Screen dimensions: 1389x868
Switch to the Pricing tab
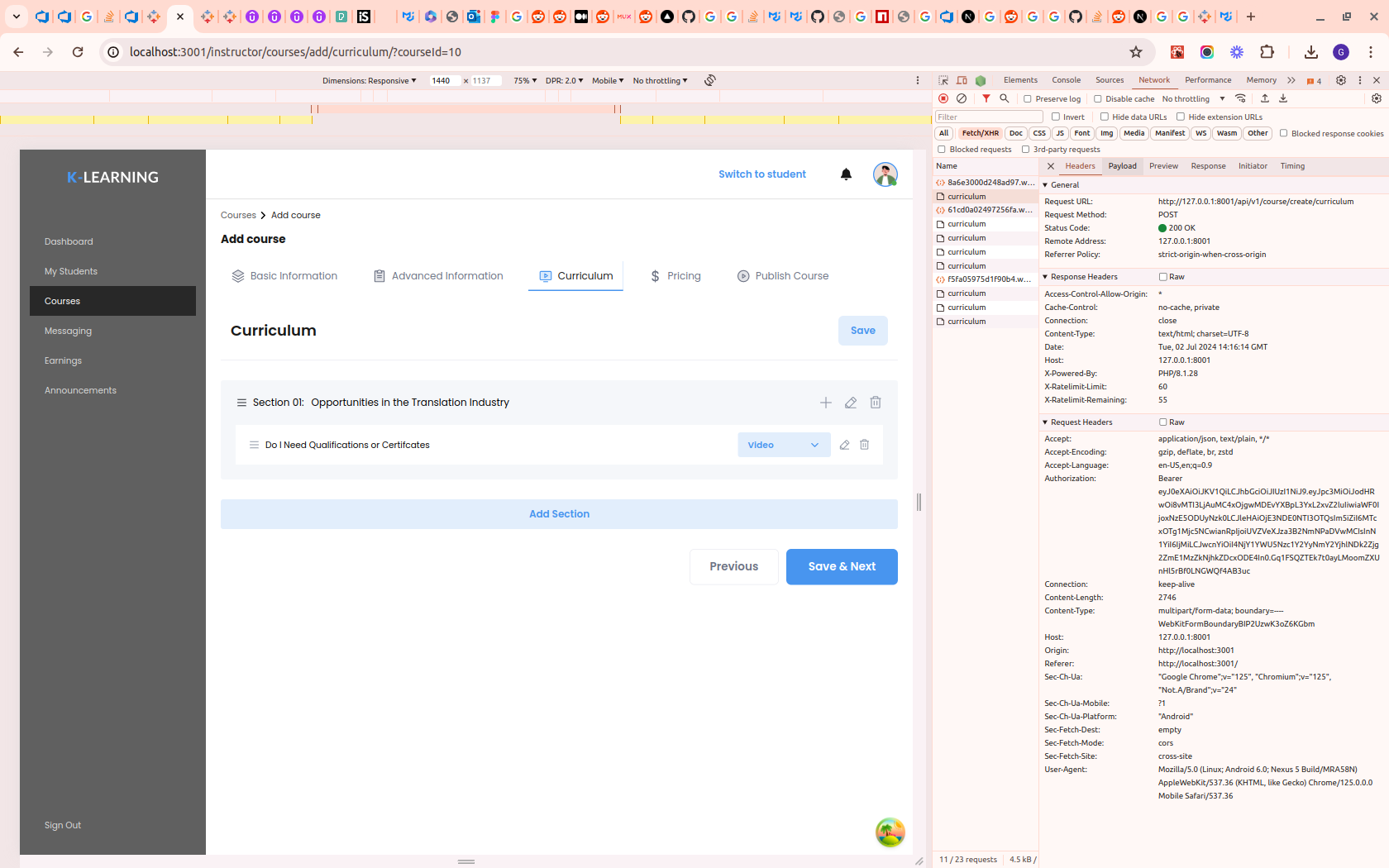pyautogui.click(x=675, y=276)
